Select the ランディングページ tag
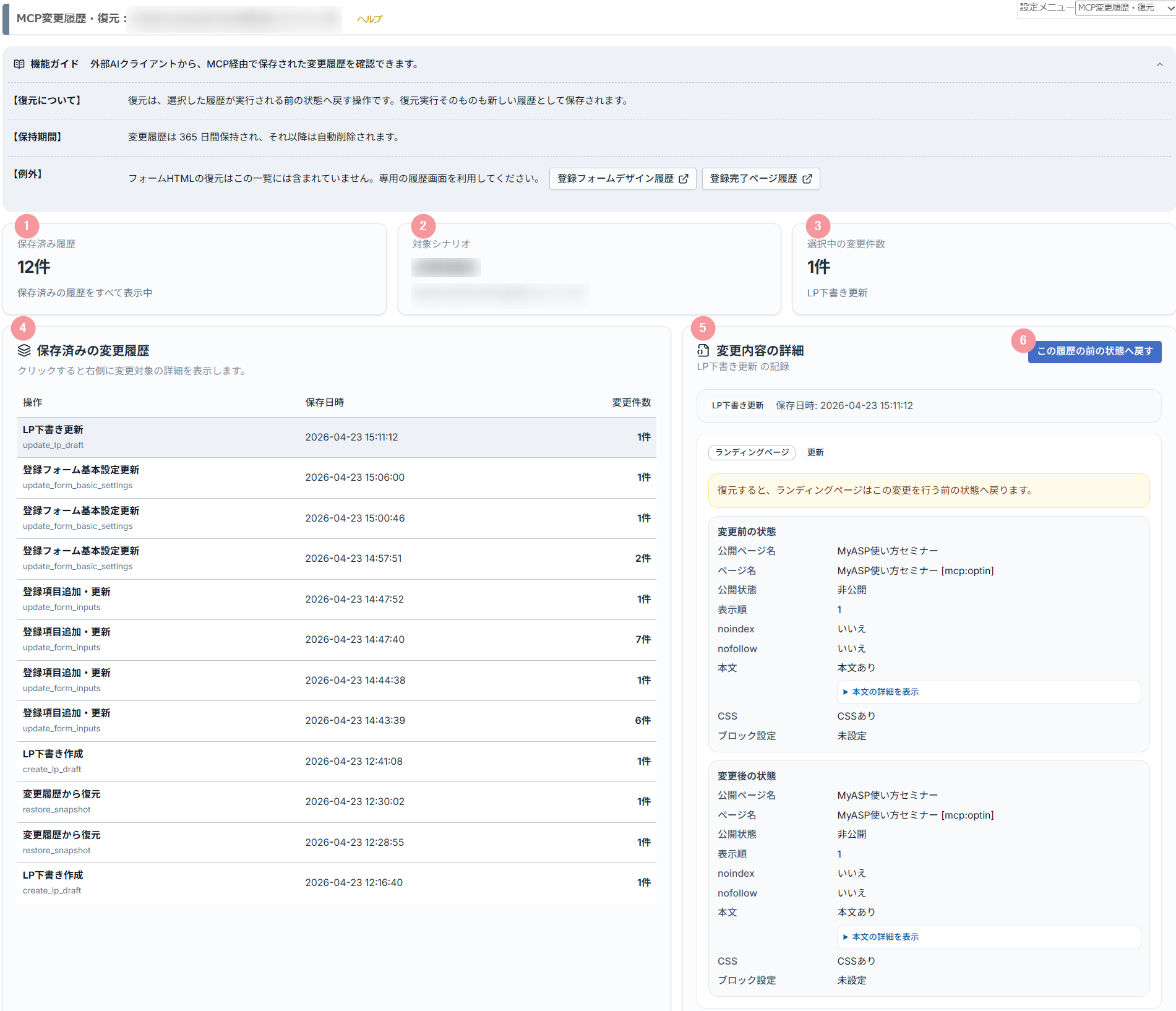This screenshot has width=1176, height=1011. (752, 452)
